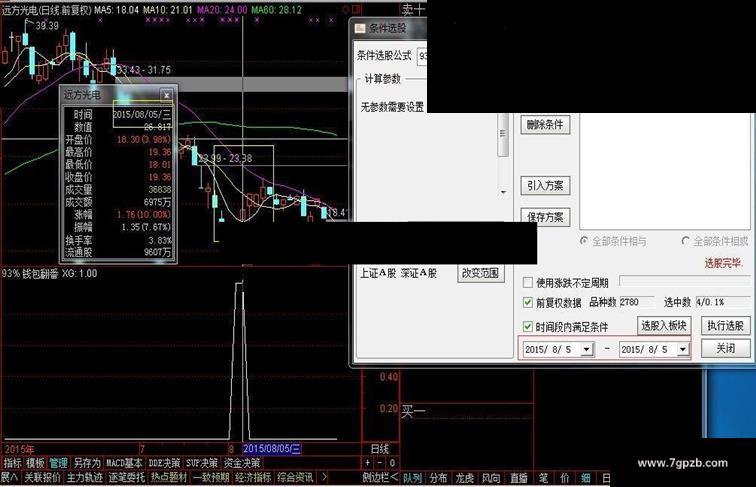The height and width of the screenshot is (487, 756).
Task: Apply the MACD基本 template
Action: point(124,463)
